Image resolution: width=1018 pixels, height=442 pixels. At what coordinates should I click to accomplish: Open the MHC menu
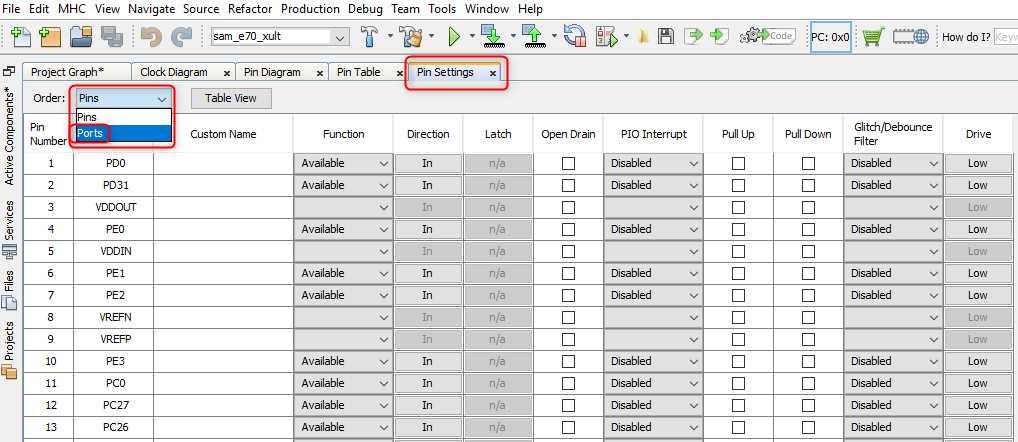(x=71, y=8)
